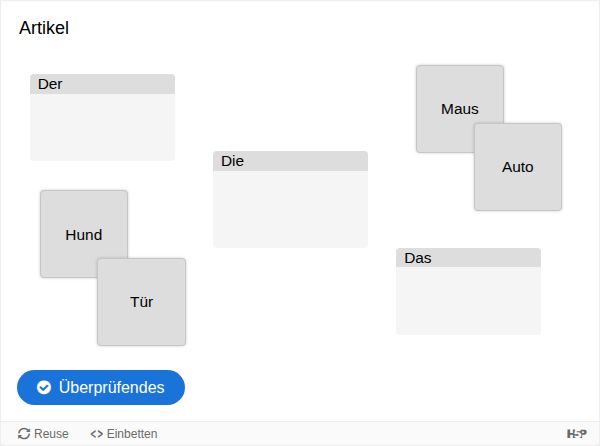Click the embed code brackets icon

[x=96, y=434]
